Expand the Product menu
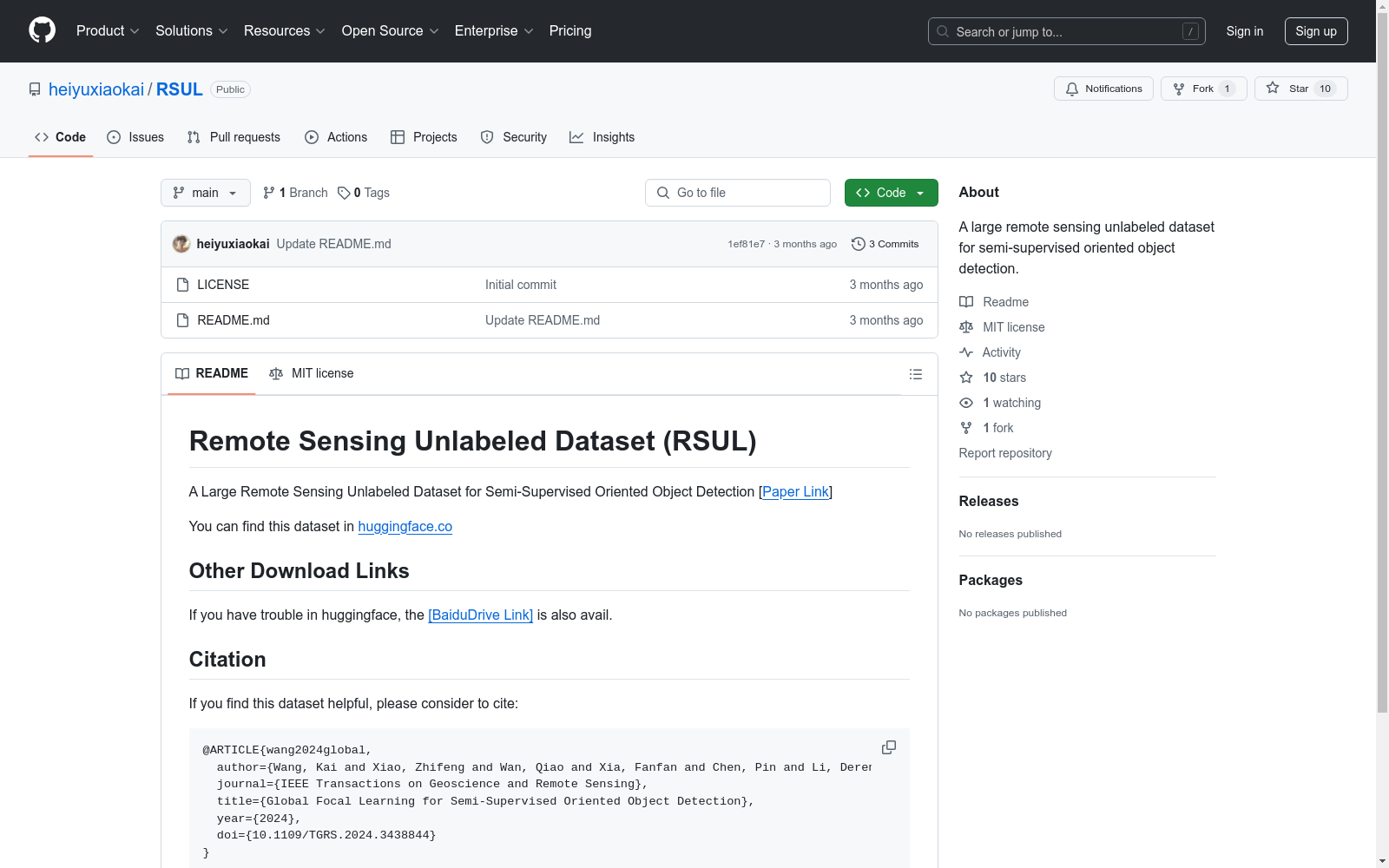This screenshot has width=1389, height=868. click(x=108, y=31)
